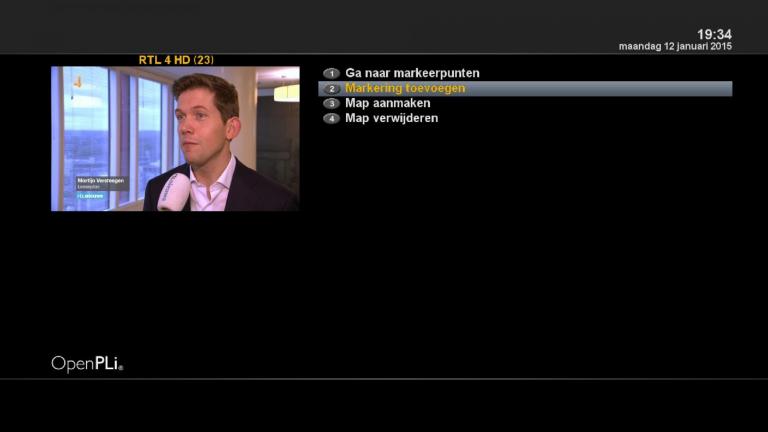The image size is (768, 432).
Task: Click the 'Martijn Verstegen' name caption
Action: point(100,181)
